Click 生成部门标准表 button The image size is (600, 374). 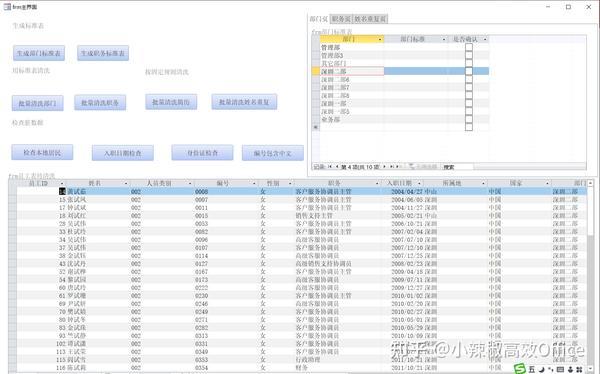pos(39,53)
